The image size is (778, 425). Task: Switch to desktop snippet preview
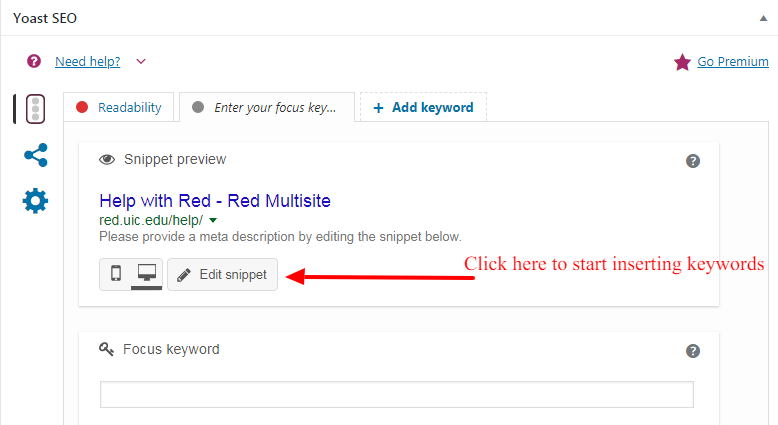click(x=147, y=273)
